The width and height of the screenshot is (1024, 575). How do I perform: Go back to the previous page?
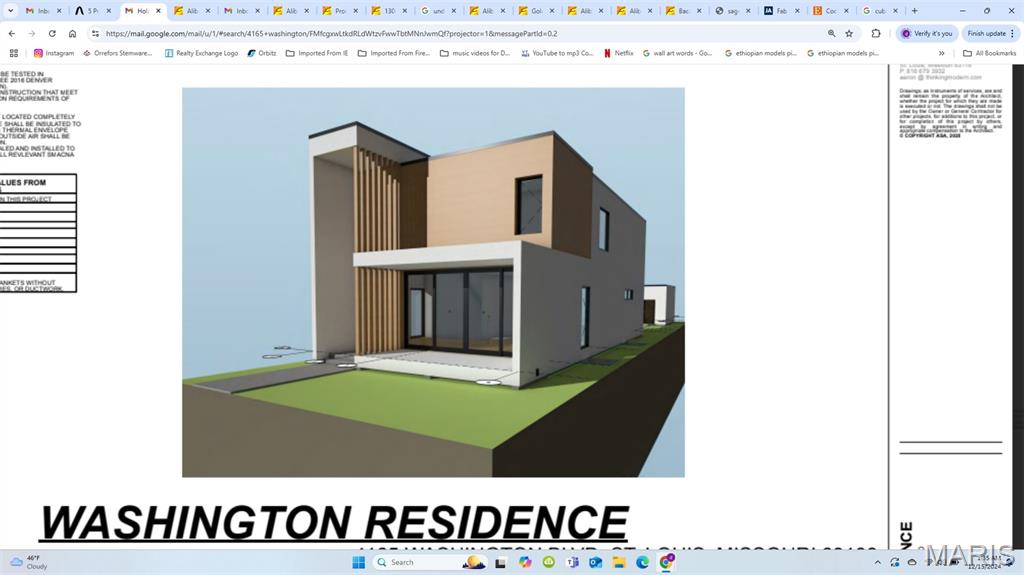12,33
